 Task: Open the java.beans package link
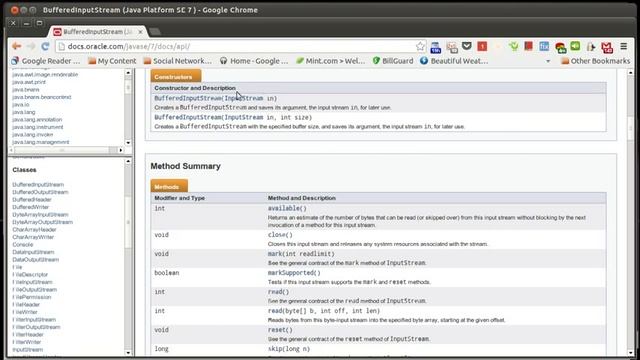coord(26,89)
